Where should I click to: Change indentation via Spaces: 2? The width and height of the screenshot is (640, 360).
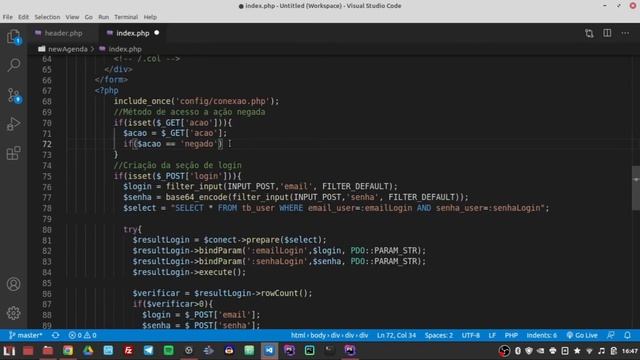439,335
